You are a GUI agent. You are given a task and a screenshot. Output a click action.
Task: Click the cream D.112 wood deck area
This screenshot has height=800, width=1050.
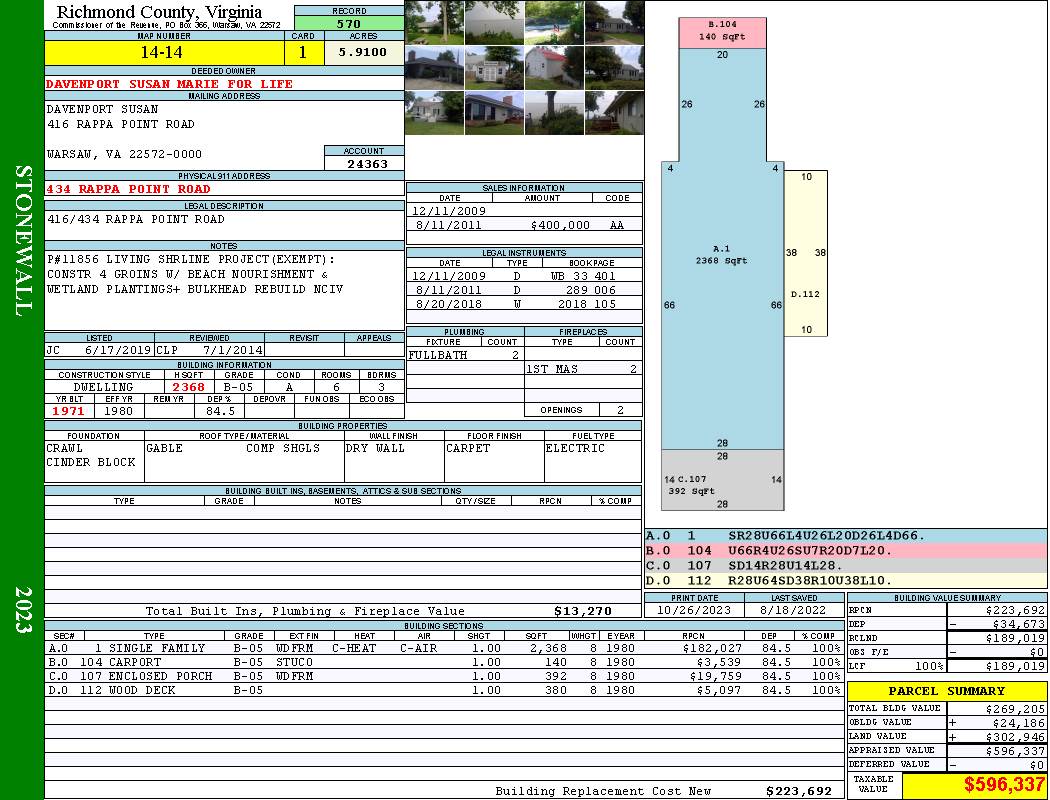click(806, 253)
